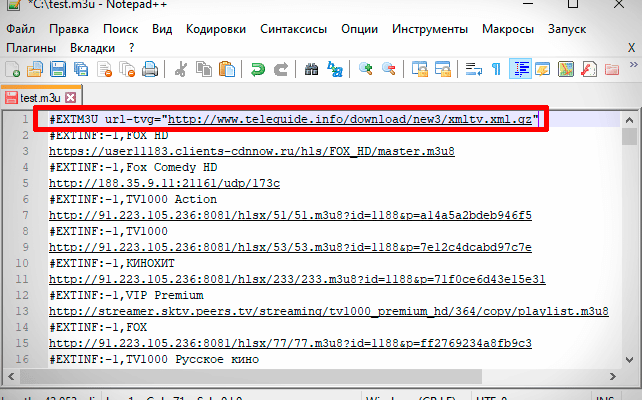642x400 pixels.
Task: Undo last action with green arrow
Action: (258, 69)
